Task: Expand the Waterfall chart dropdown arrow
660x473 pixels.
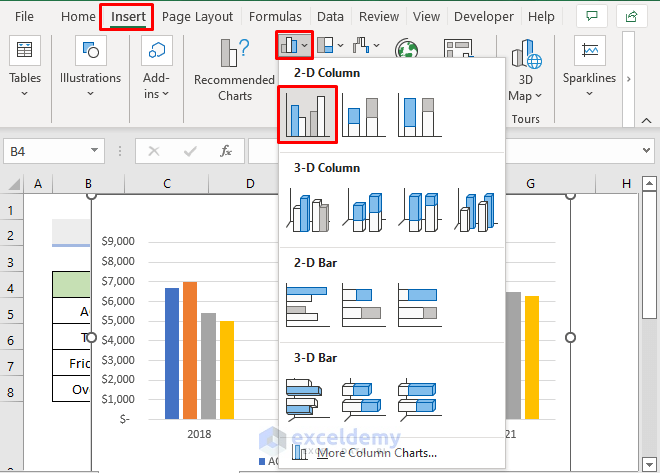Action: (376, 45)
